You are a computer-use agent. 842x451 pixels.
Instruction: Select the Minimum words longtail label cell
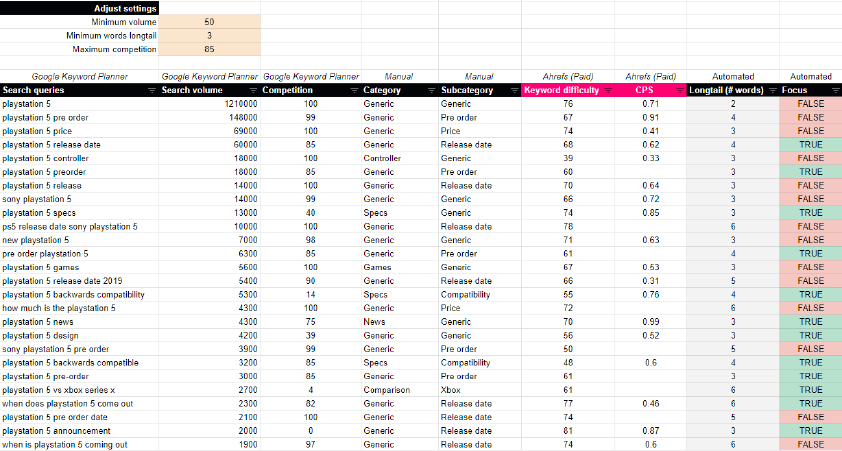pos(79,35)
